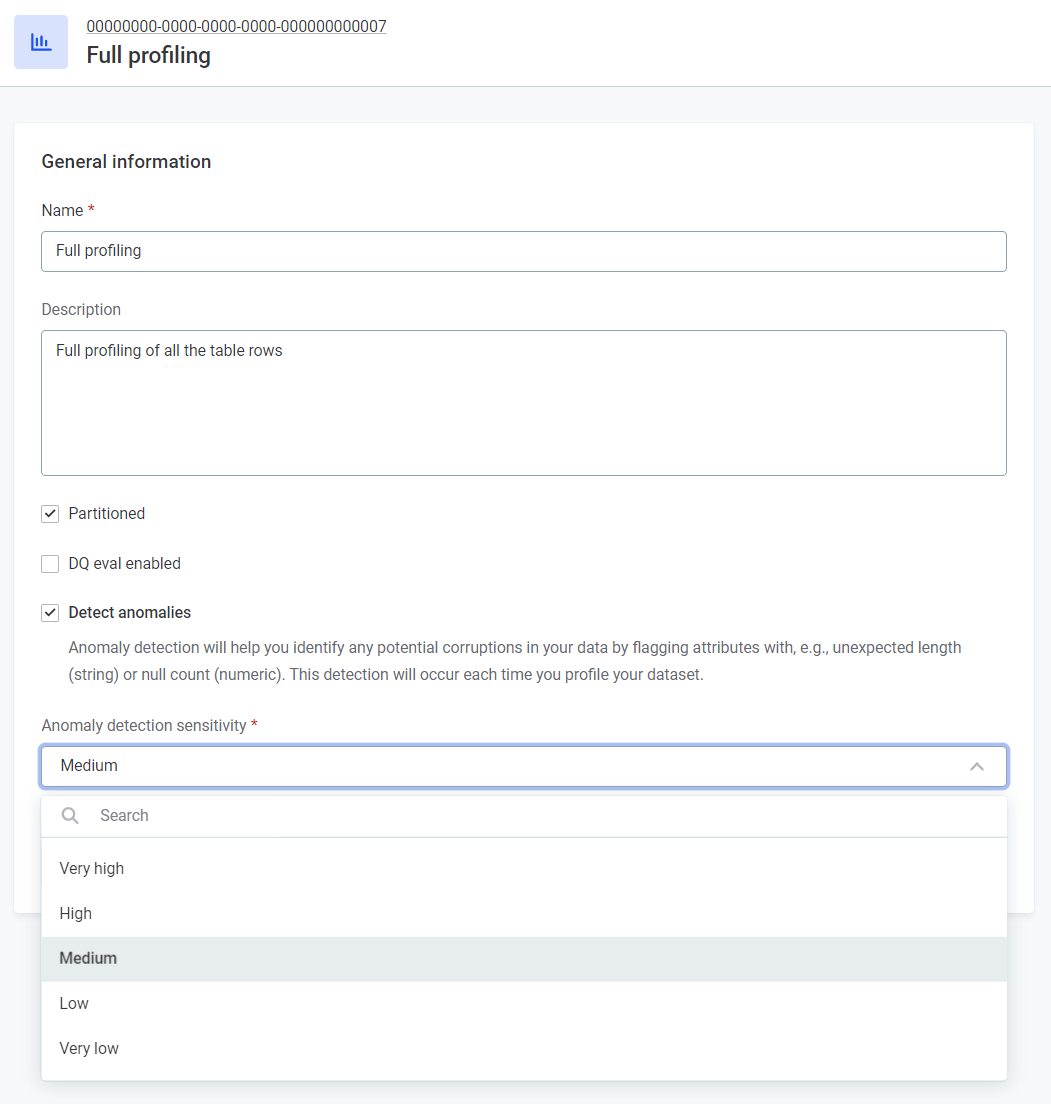The width and height of the screenshot is (1051, 1104).
Task: Focus the Name input field
Action: tap(523, 251)
